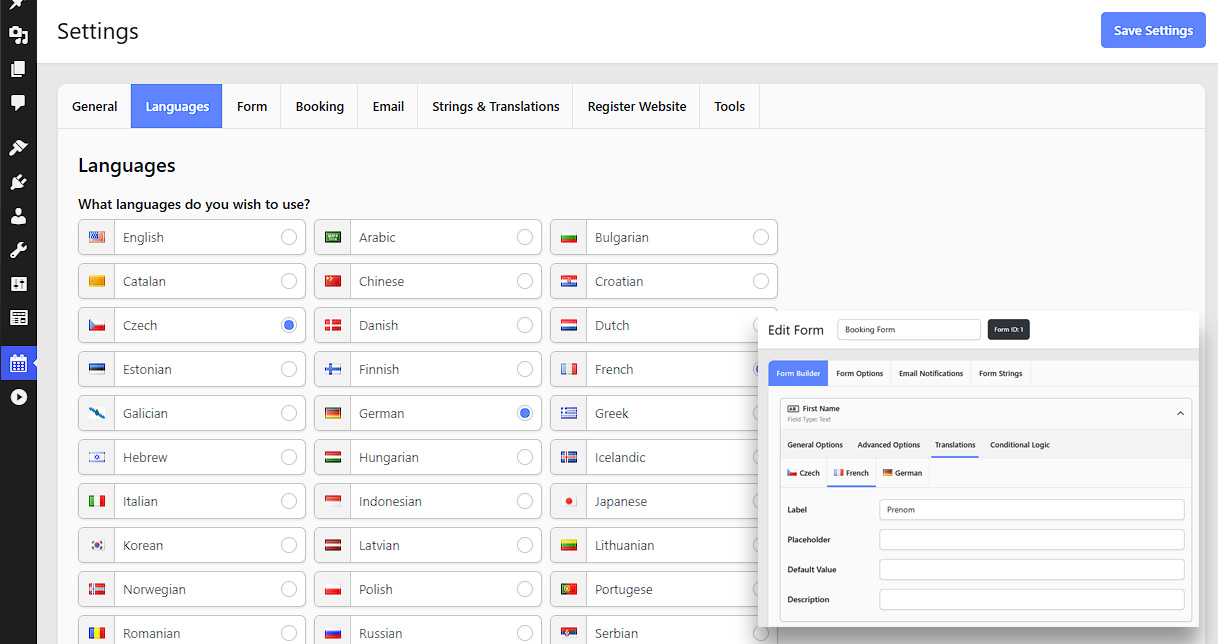Viewport: 1218px width, 644px height.
Task: Click the Danish flag icon
Action: pos(333,325)
